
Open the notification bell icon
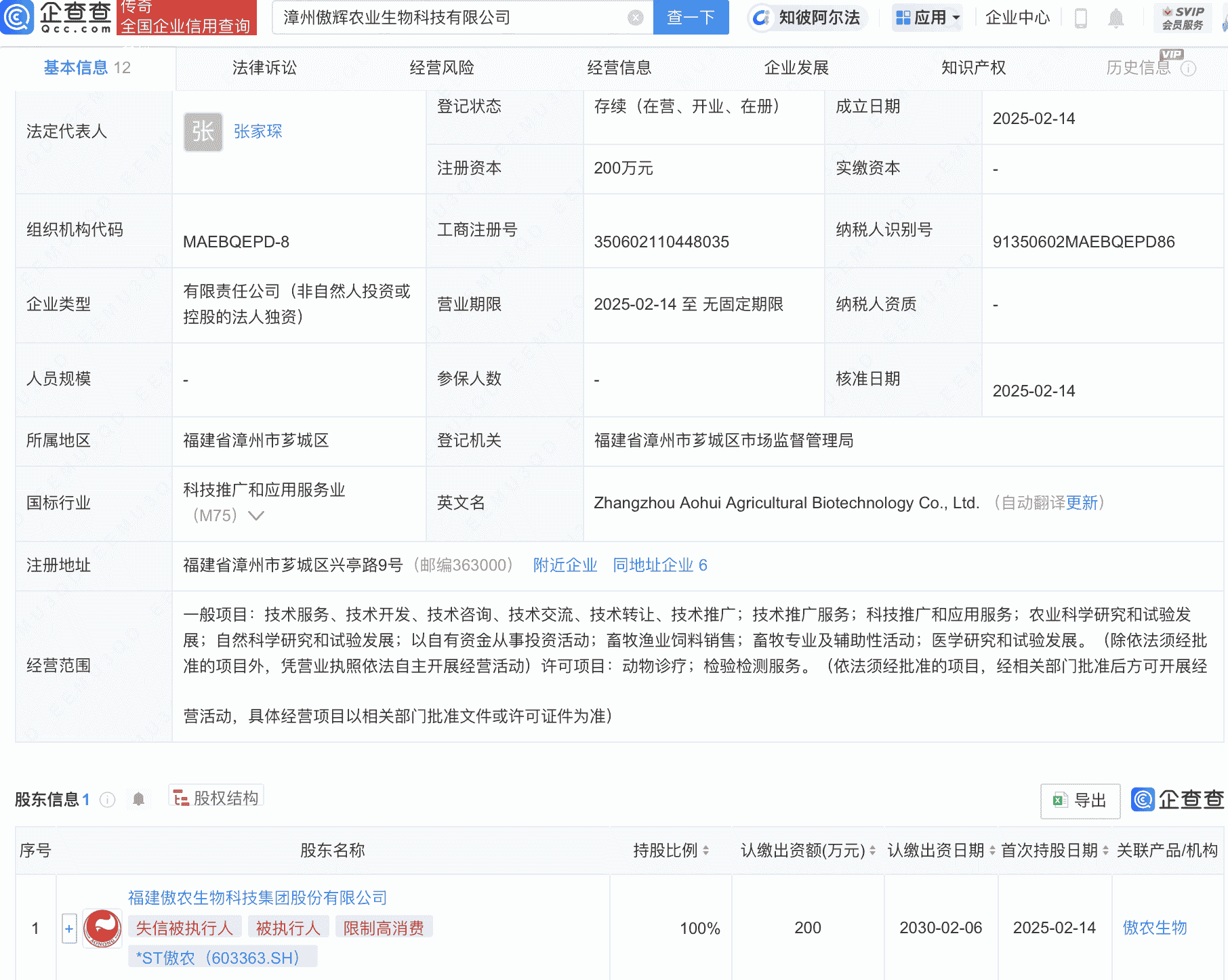(x=1117, y=18)
